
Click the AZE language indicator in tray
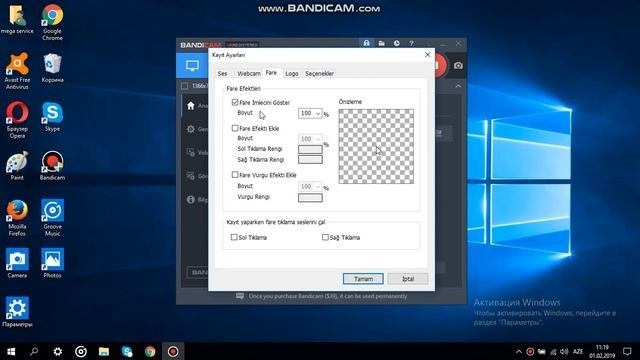578,351
